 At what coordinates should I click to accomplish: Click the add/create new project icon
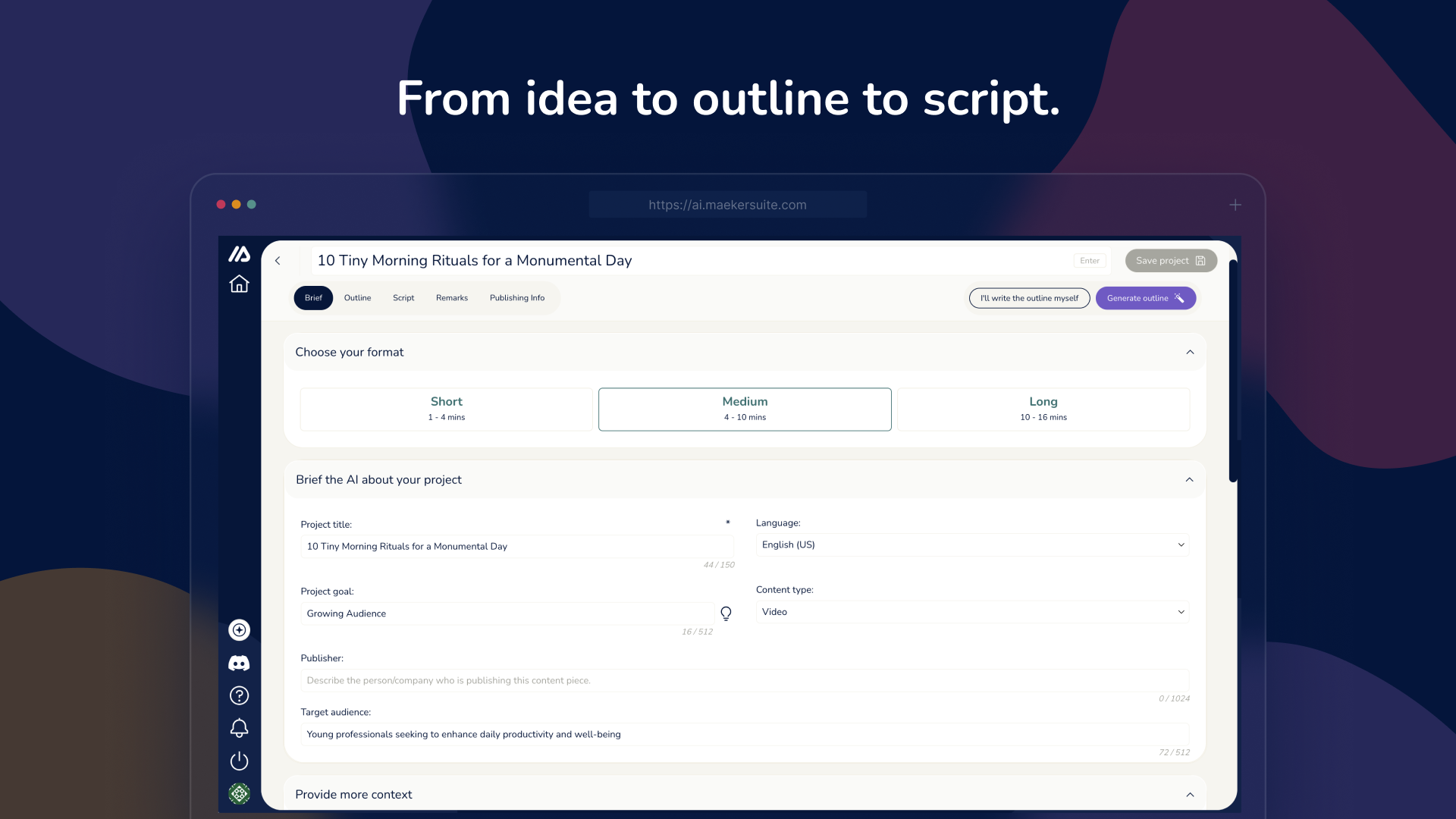click(239, 629)
